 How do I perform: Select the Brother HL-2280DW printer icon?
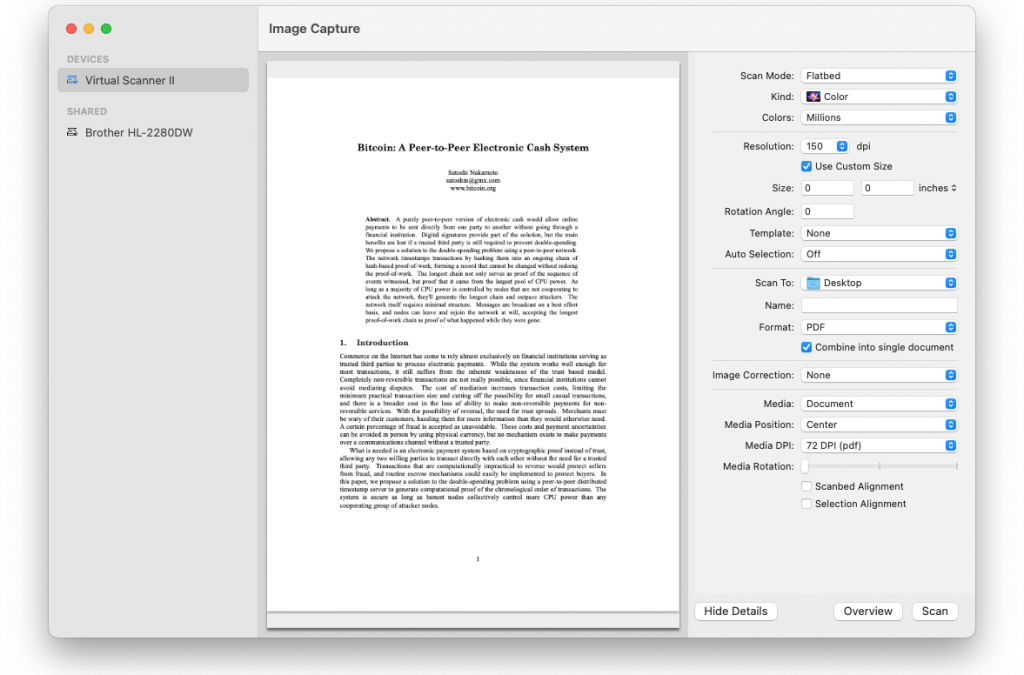[x=72, y=132]
